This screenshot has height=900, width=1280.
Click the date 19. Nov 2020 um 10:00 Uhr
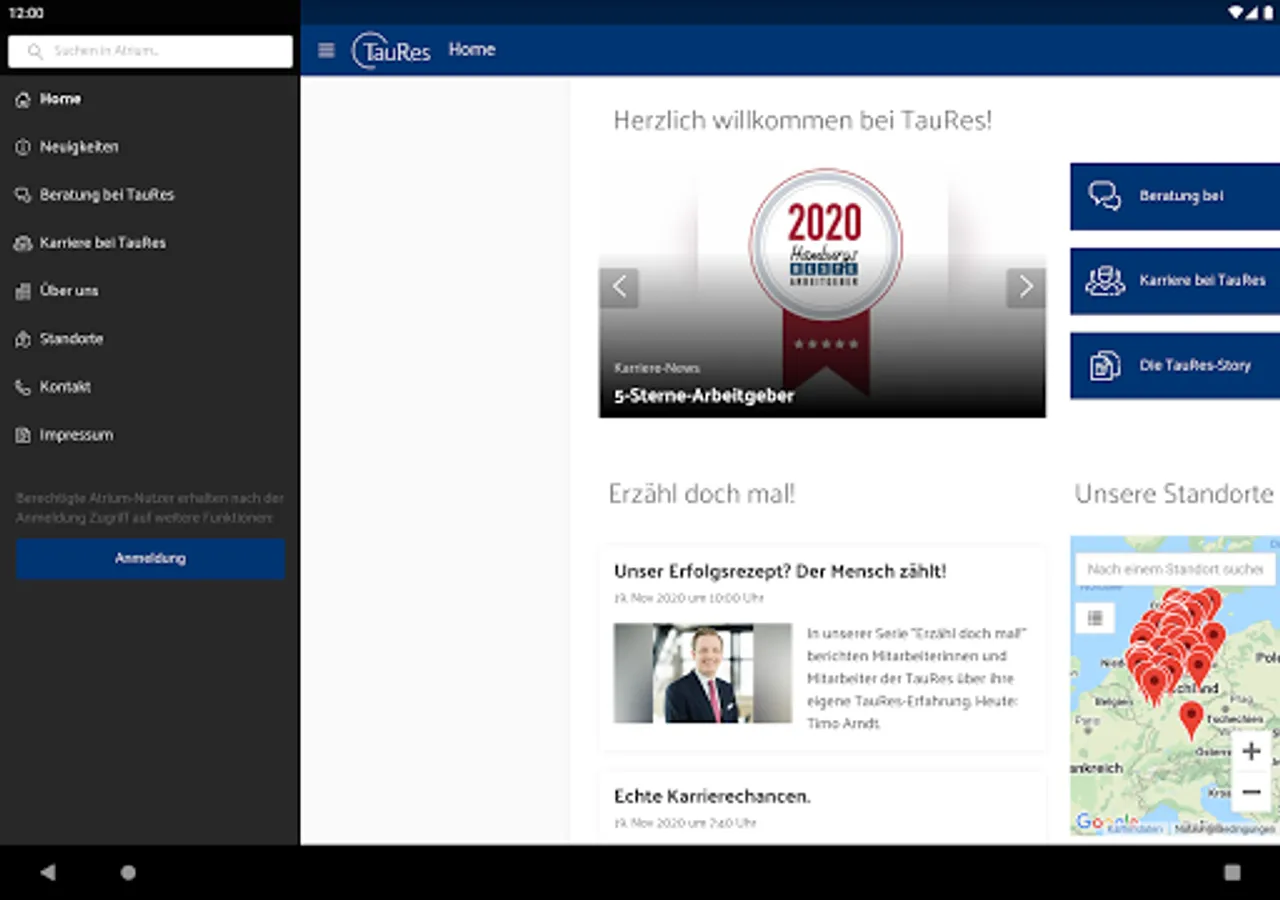click(x=689, y=598)
